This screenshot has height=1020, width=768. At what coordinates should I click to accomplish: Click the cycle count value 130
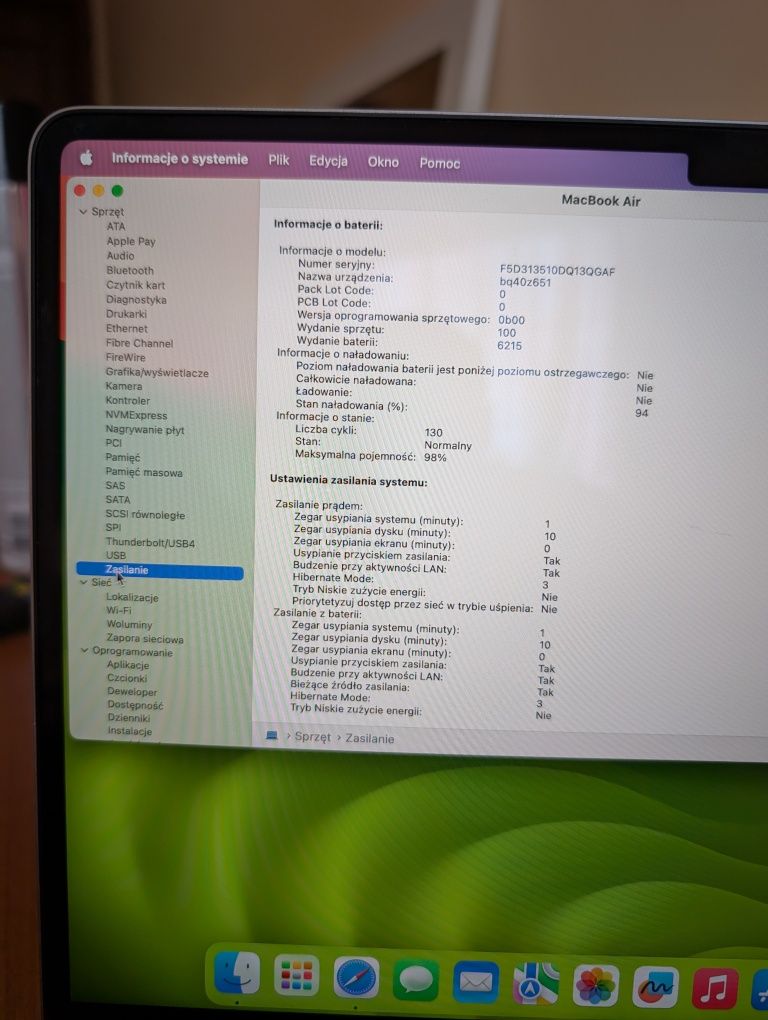[433, 433]
